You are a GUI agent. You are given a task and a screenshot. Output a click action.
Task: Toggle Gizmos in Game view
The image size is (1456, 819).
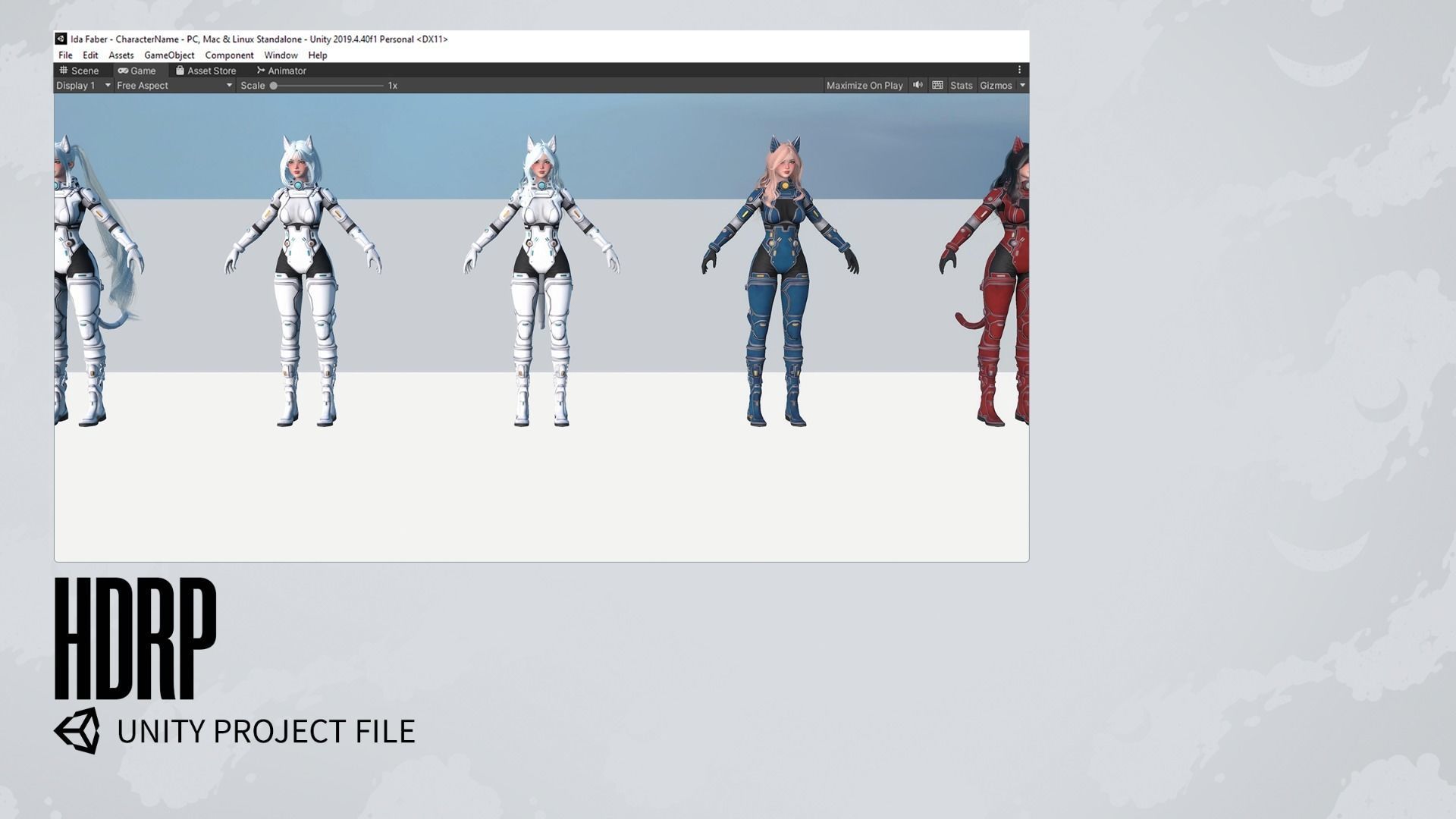(995, 86)
